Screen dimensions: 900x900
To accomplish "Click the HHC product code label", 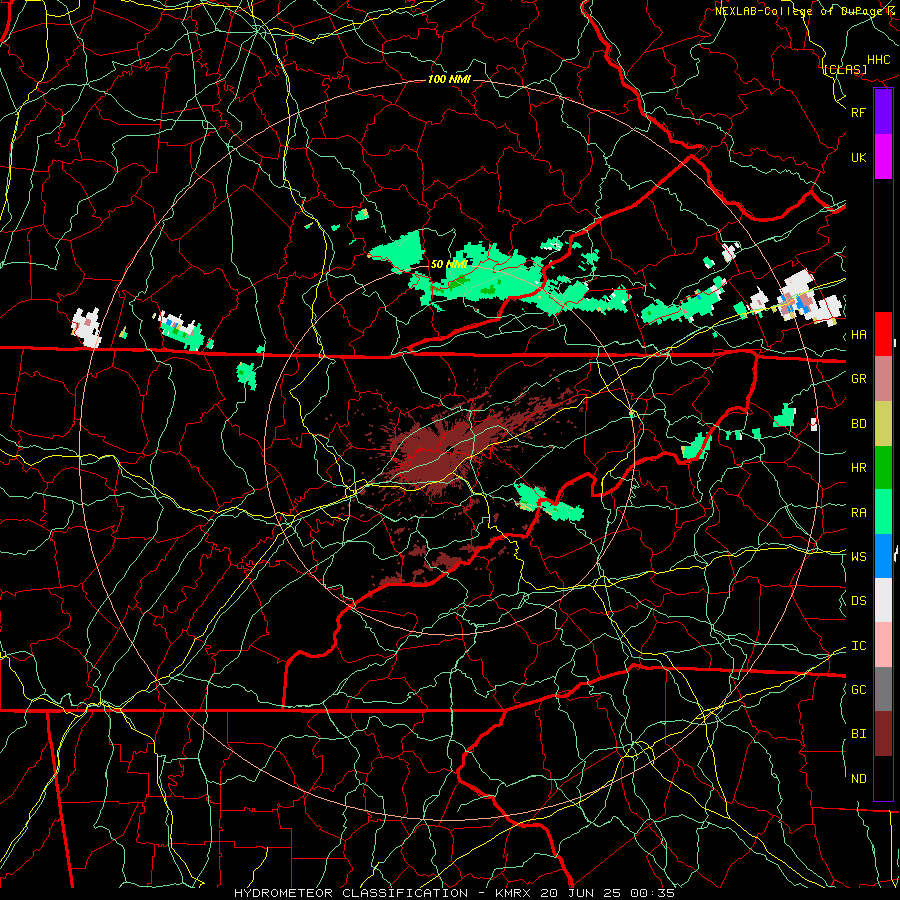I will (x=878, y=60).
